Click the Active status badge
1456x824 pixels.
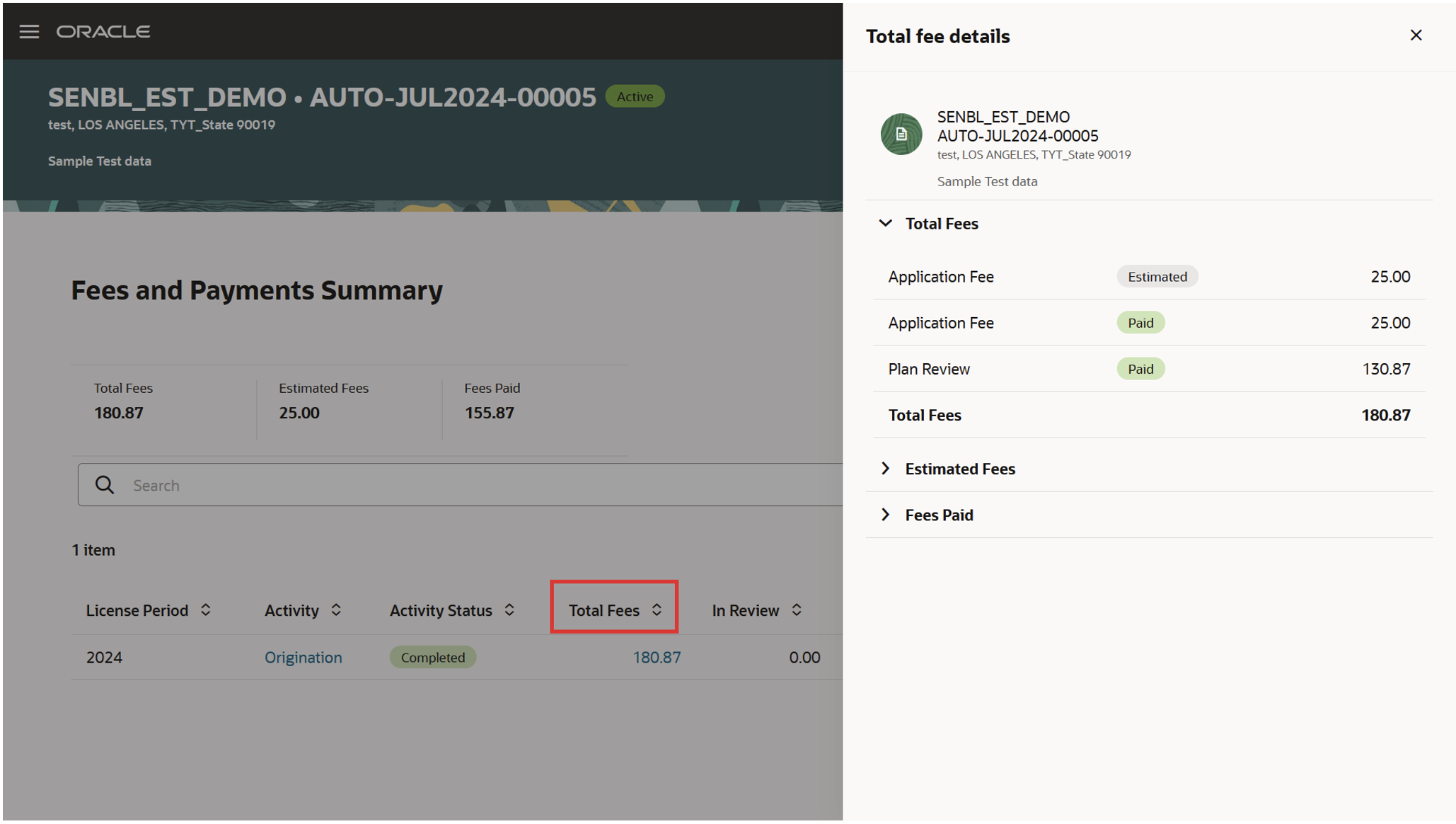pyautogui.click(x=635, y=97)
